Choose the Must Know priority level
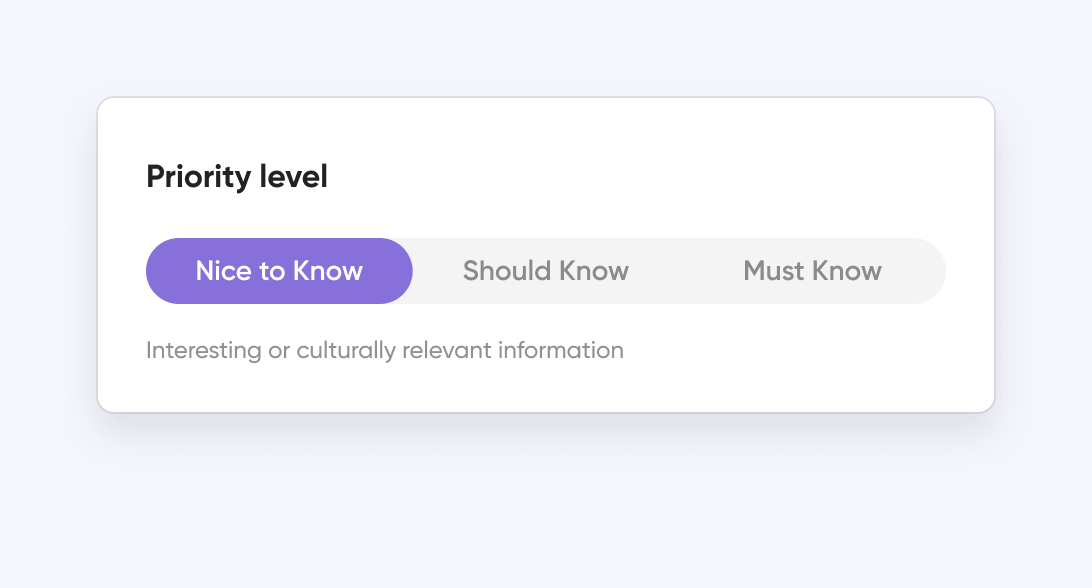Screen dimensions: 1092x588 [812, 271]
